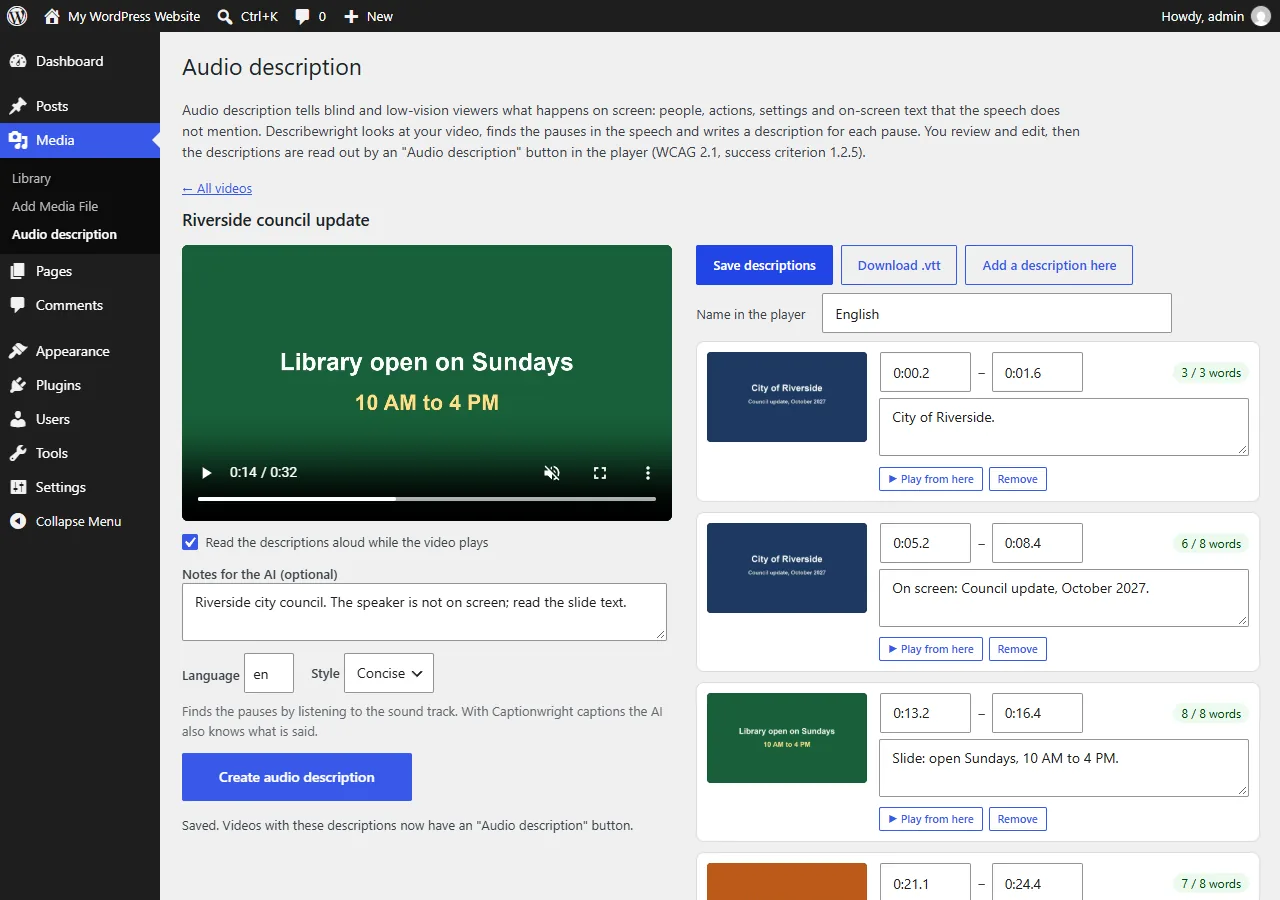Enter video fullscreen mode
This screenshot has height=900, width=1280.
tap(600, 472)
